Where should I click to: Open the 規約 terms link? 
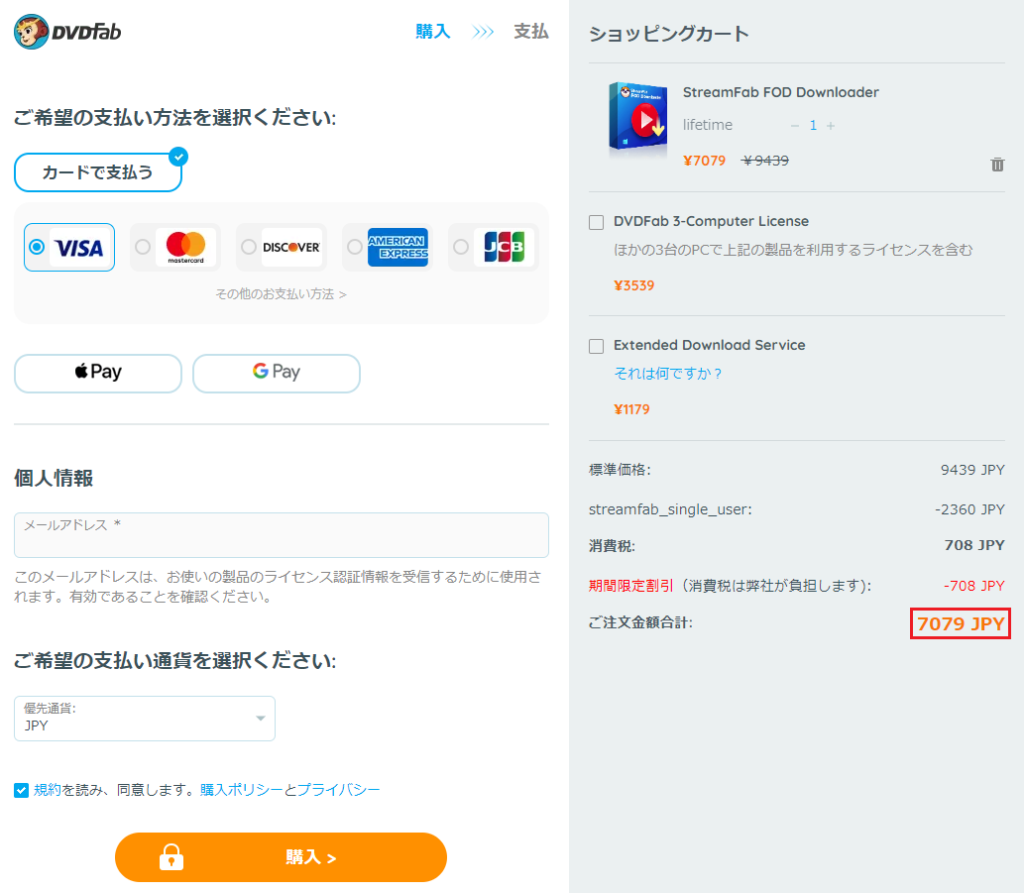point(47,790)
